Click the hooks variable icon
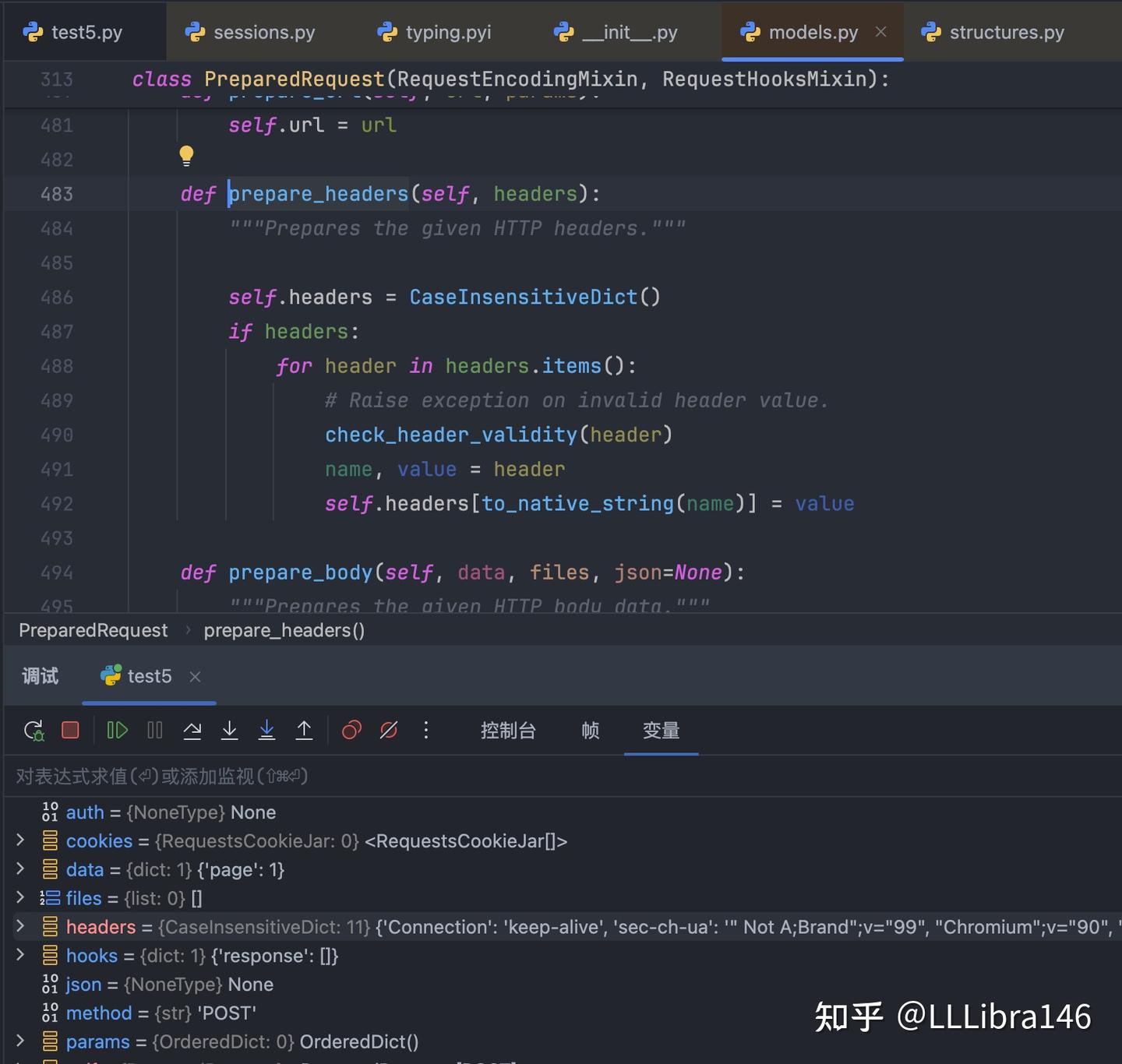Viewport: 1122px width, 1064px height. (50, 956)
